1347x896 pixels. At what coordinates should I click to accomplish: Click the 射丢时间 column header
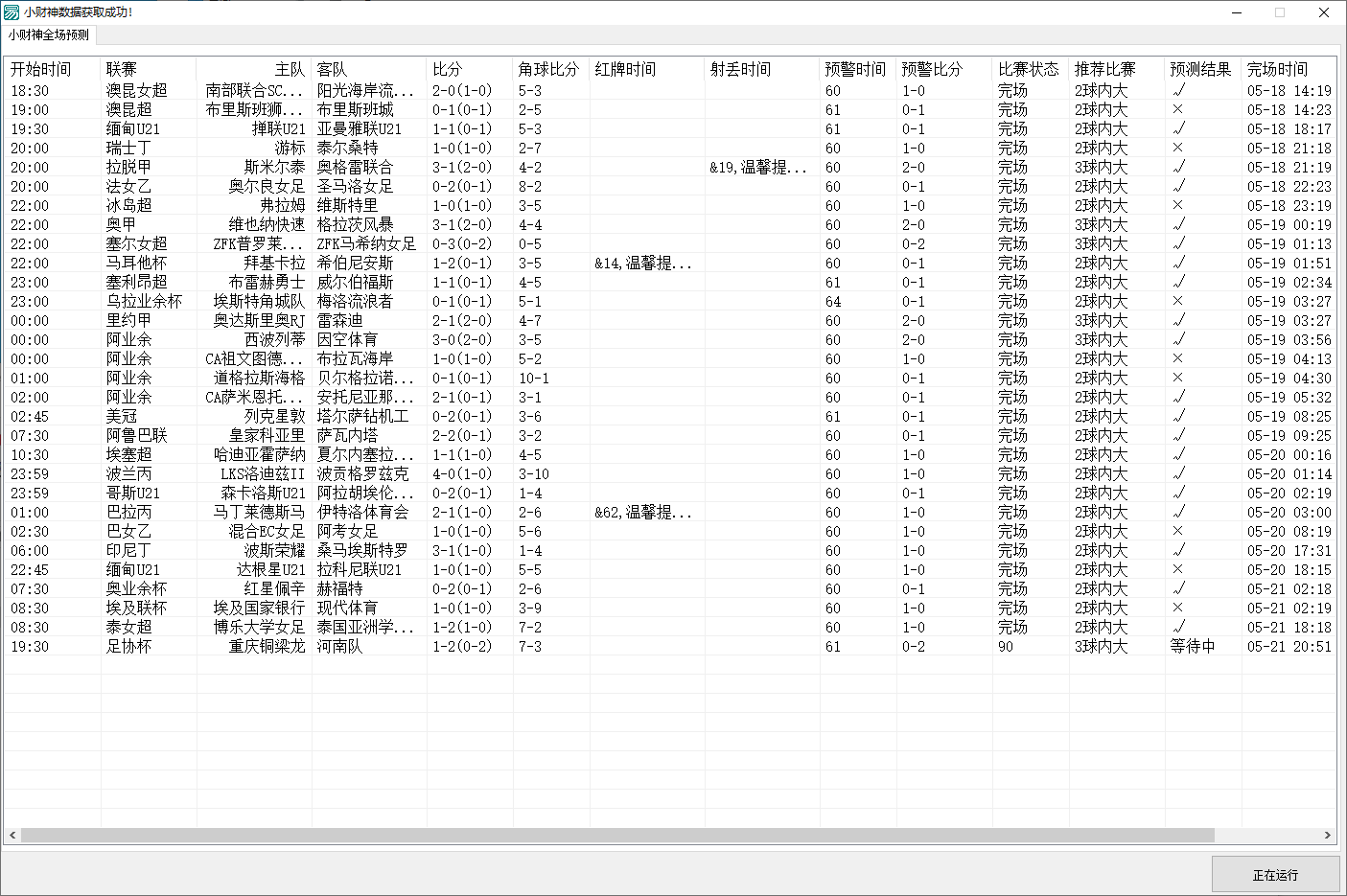click(761, 69)
